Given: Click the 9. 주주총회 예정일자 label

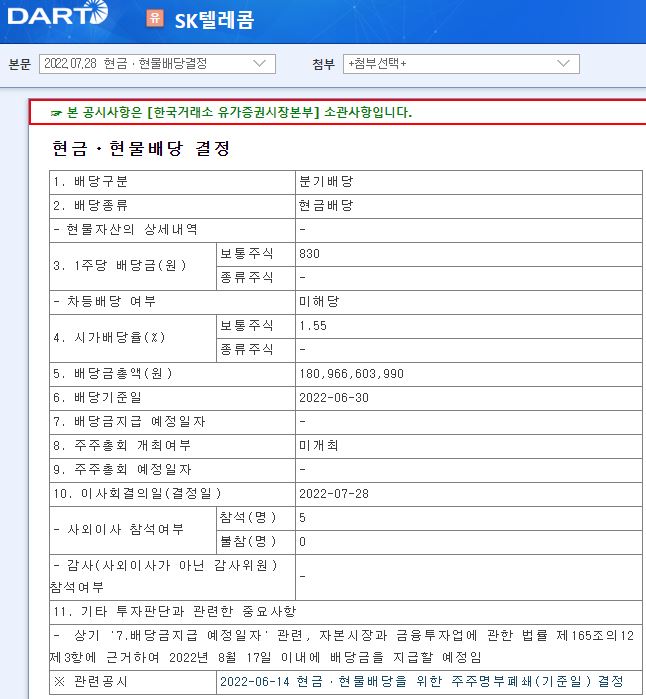Looking at the screenshot, I should (x=122, y=470).
